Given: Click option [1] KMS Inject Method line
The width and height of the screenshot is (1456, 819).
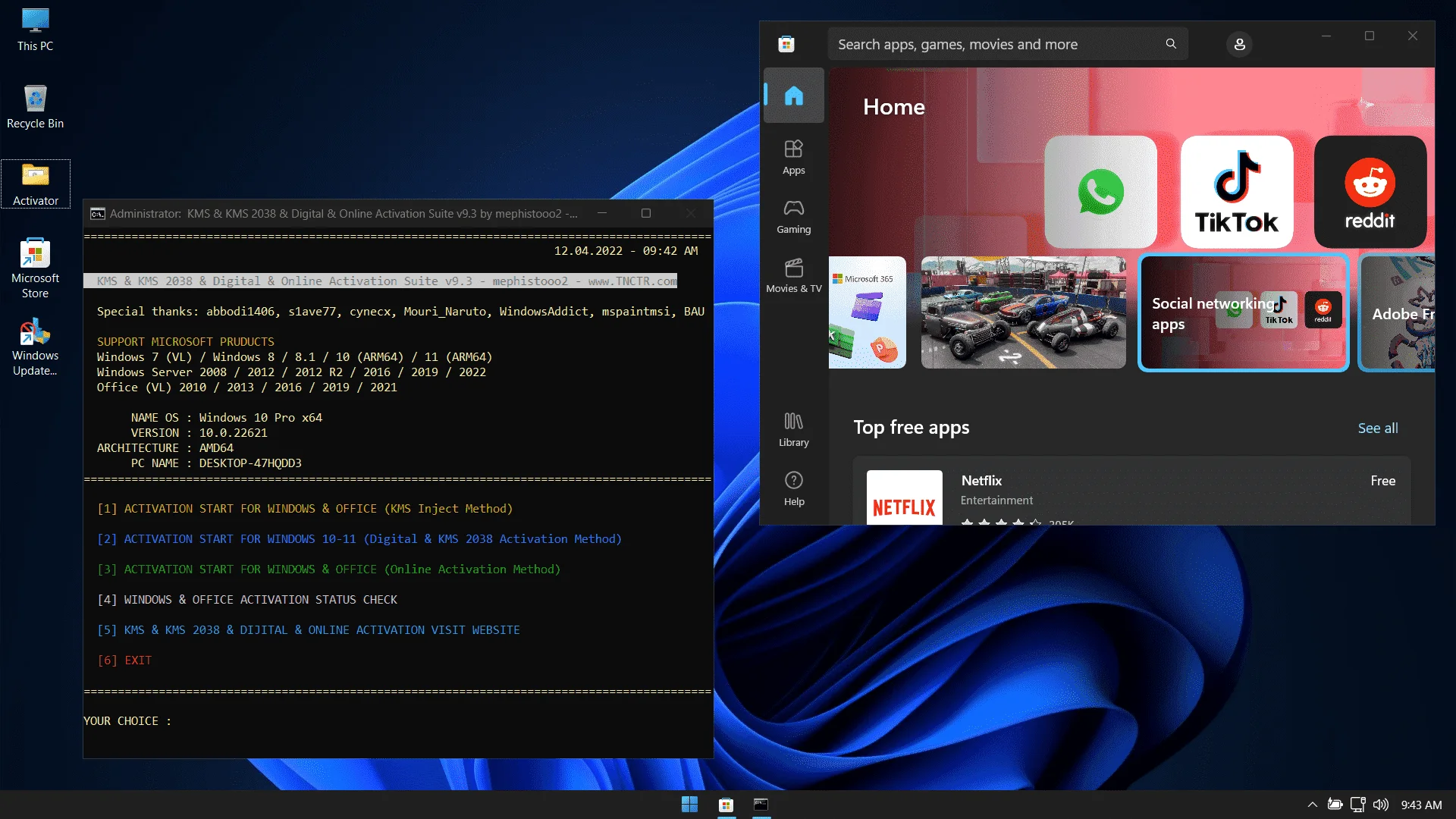Looking at the screenshot, I should point(305,509).
